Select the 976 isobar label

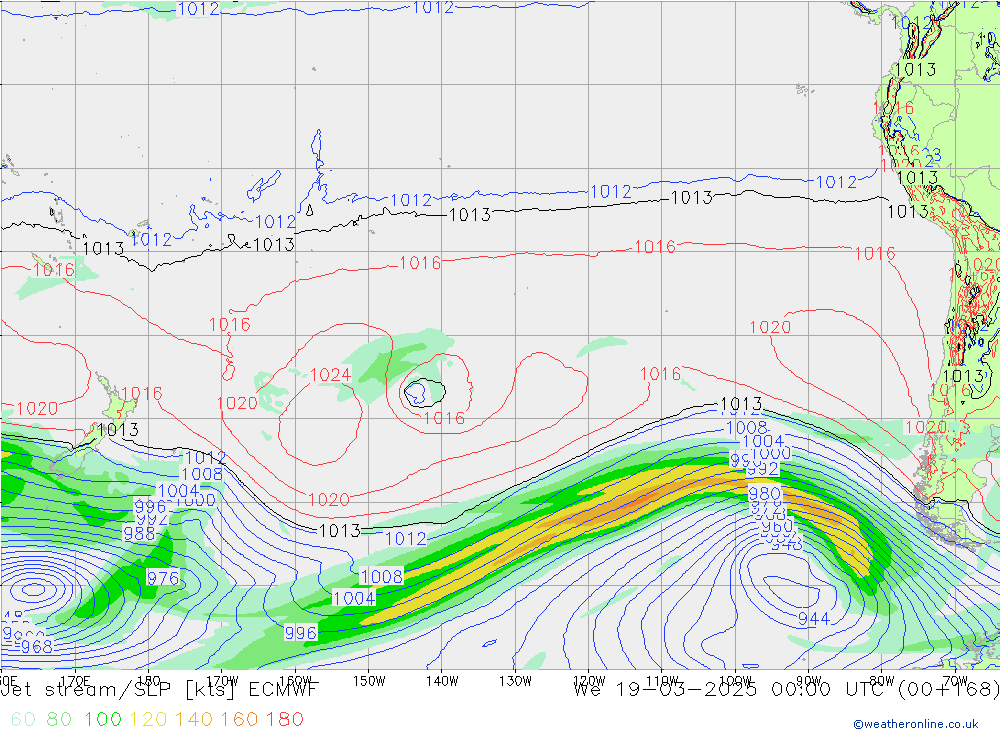[163, 578]
